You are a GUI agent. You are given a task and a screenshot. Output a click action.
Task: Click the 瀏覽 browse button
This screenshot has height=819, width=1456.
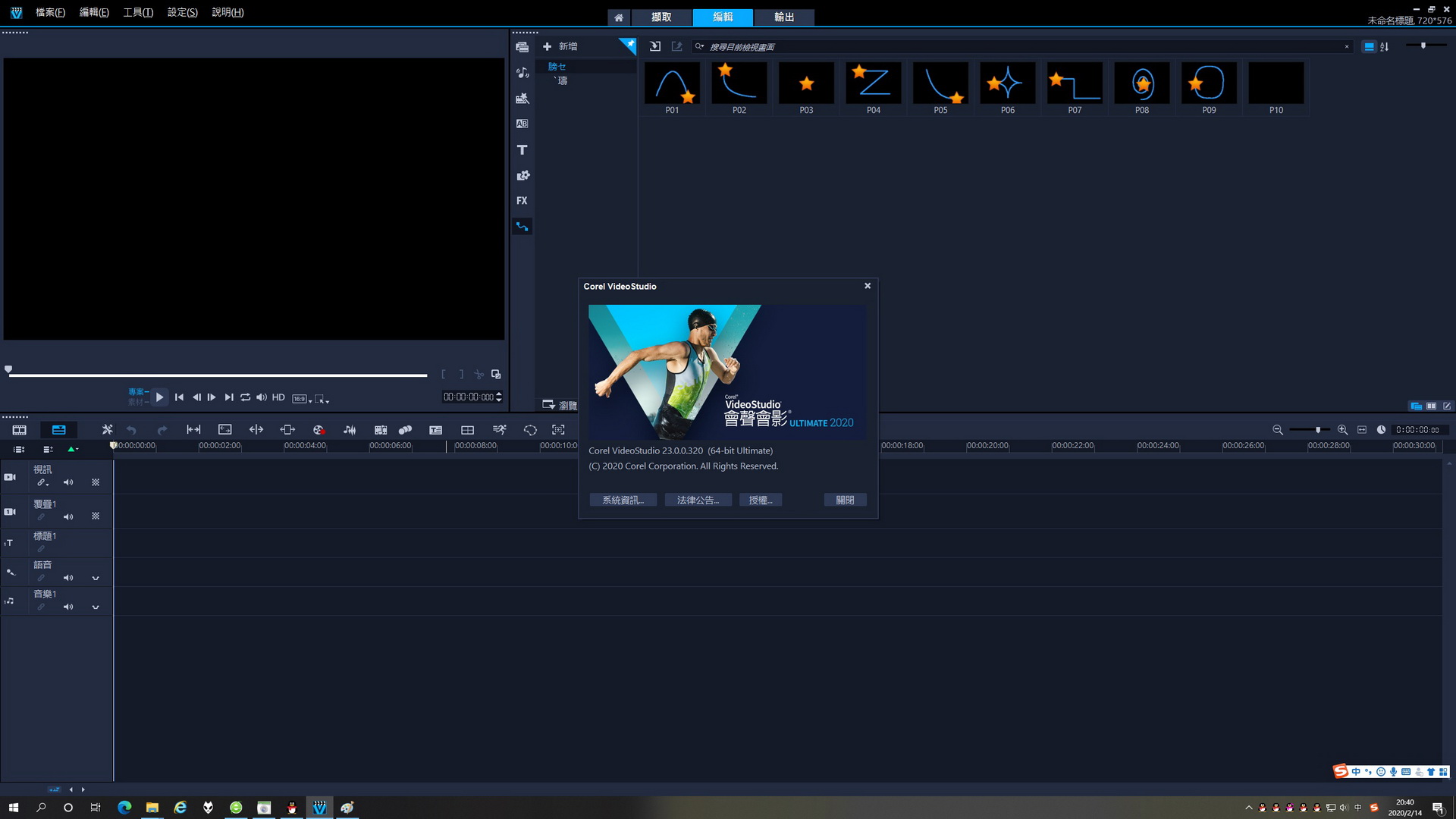point(560,406)
